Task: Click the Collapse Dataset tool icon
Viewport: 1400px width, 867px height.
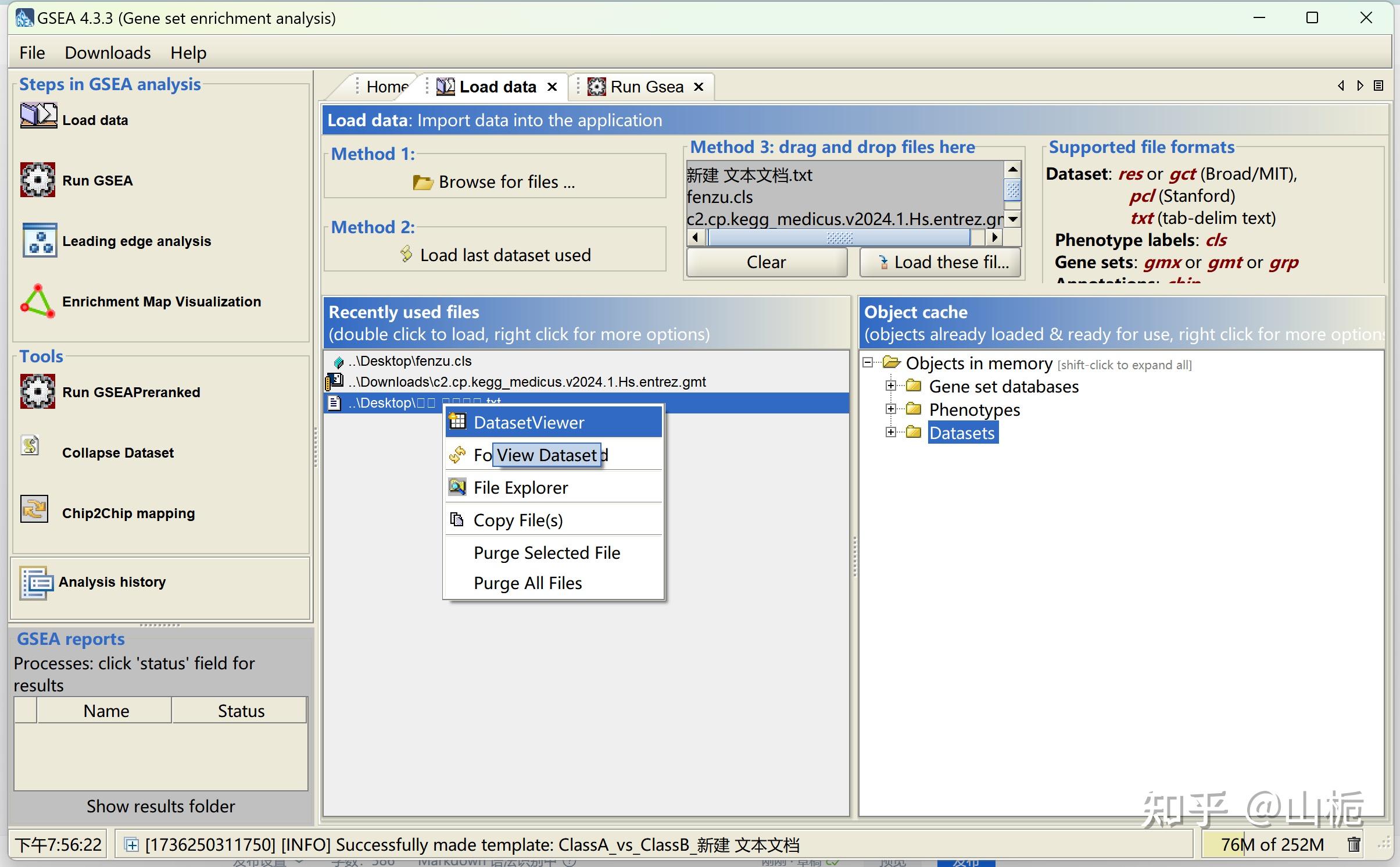Action: (30, 446)
